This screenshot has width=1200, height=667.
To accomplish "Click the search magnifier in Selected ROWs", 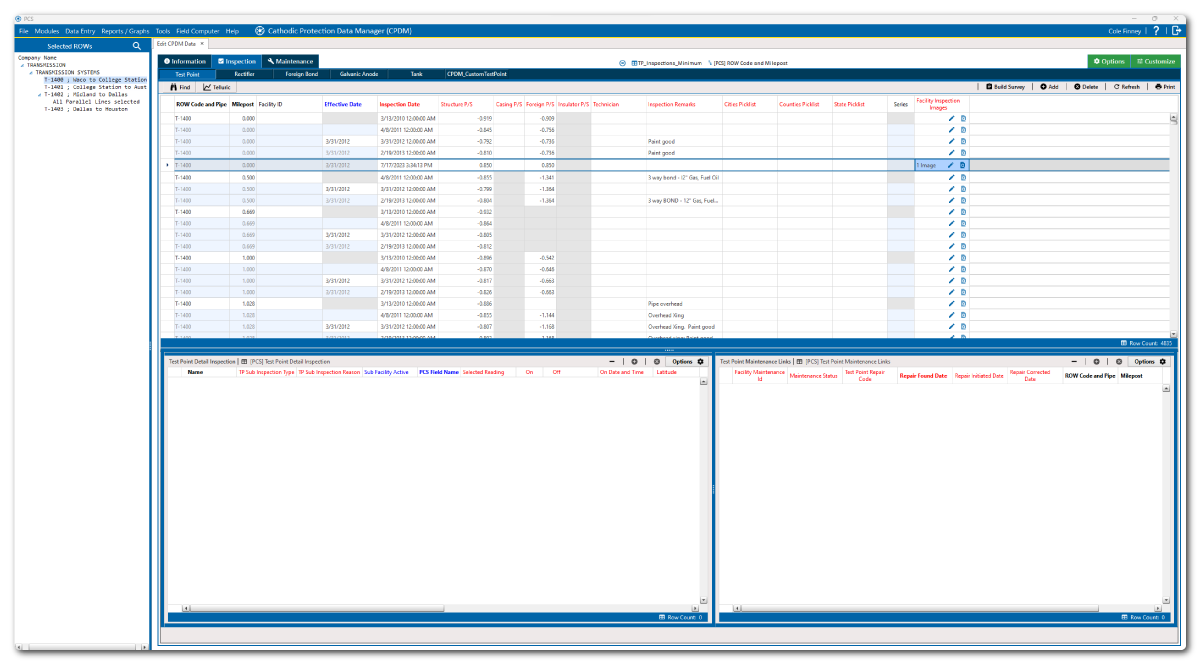I will pos(137,46).
